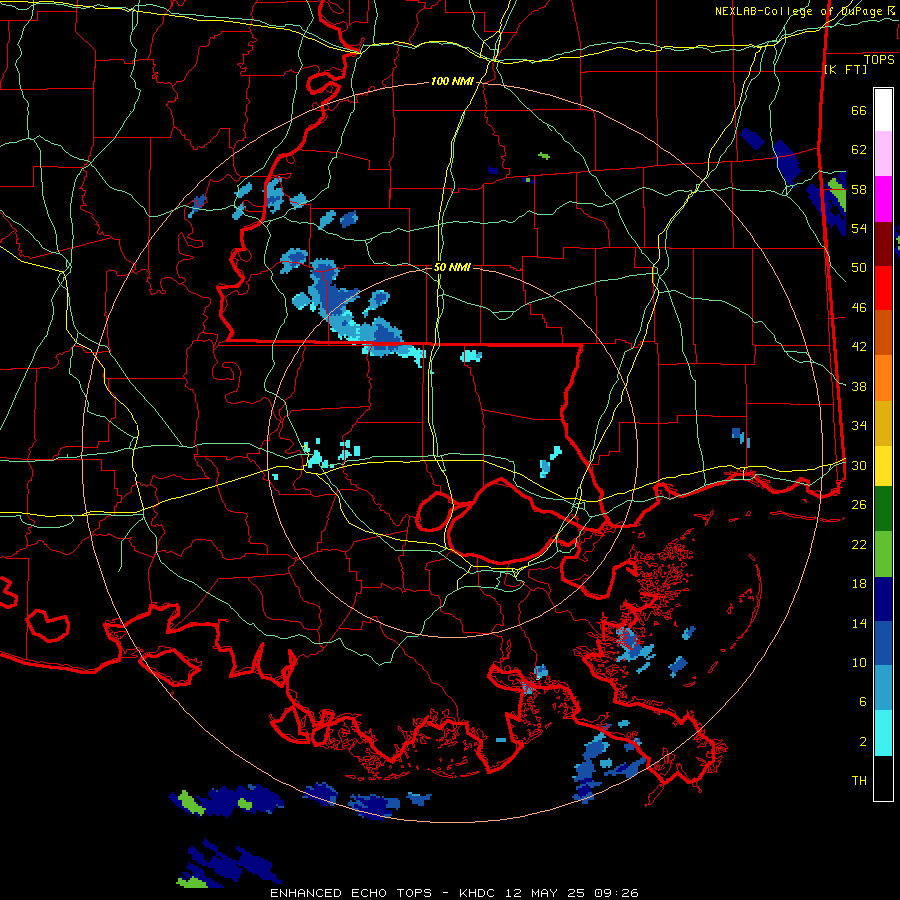This screenshot has width=900, height=900.
Task: Click the legend value 34
Action: click(859, 425)
